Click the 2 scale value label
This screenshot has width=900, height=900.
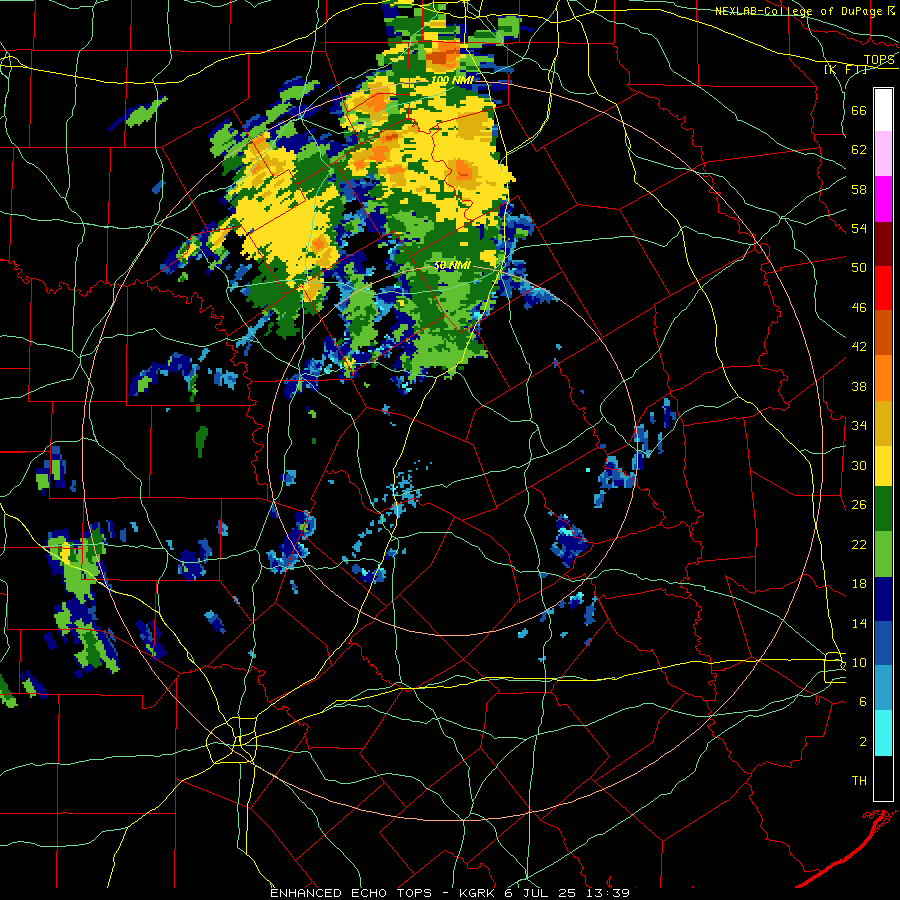click(x=863, y=742)
